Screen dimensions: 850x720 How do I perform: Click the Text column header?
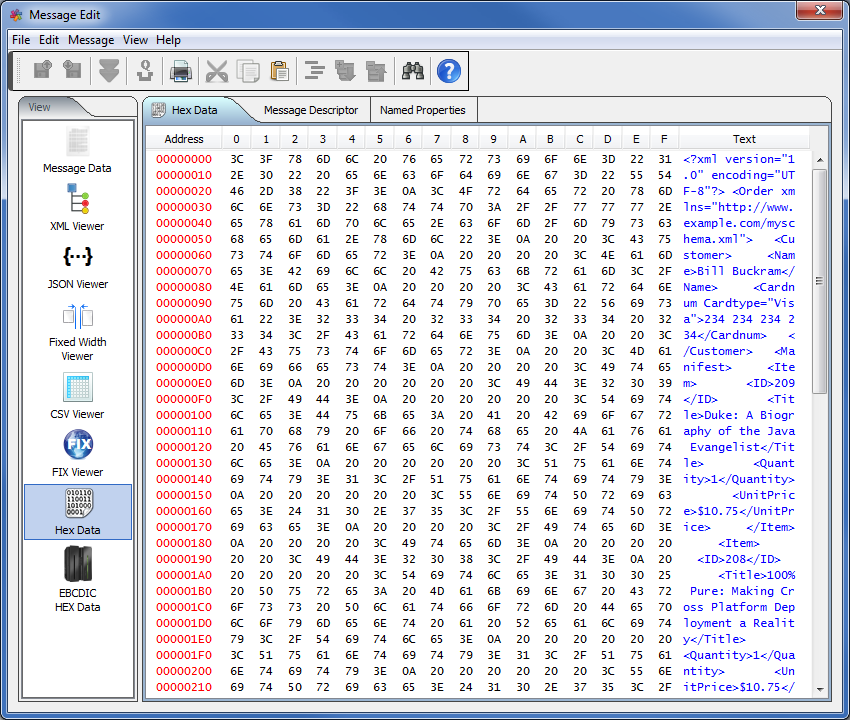pos(744,139)
